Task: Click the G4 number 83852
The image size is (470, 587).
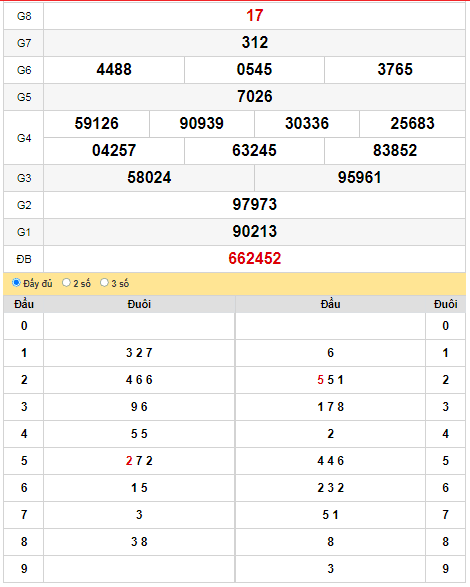Action: pos(395,150)
